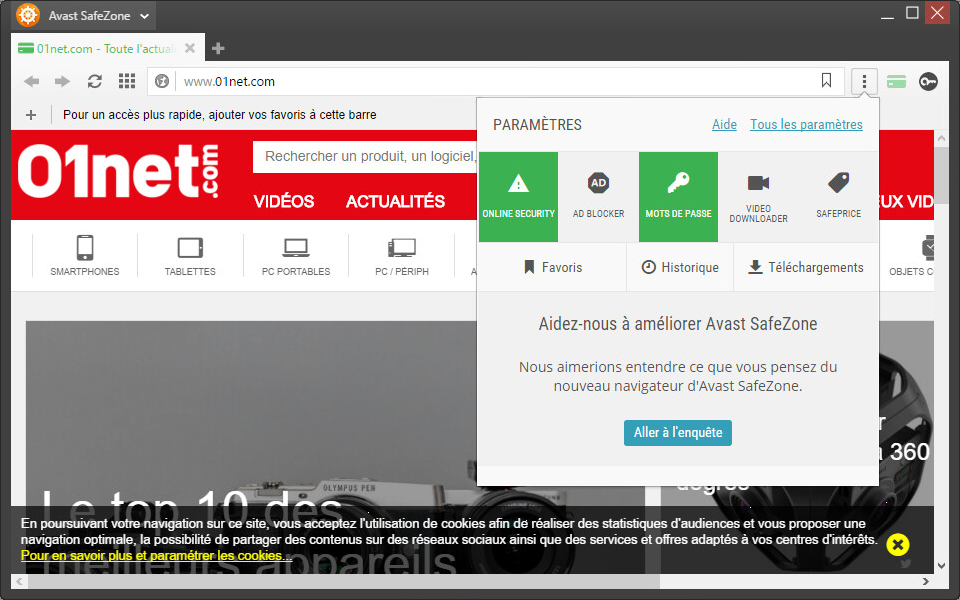
Task: Open the Favoris section
Action: point(552,267)
